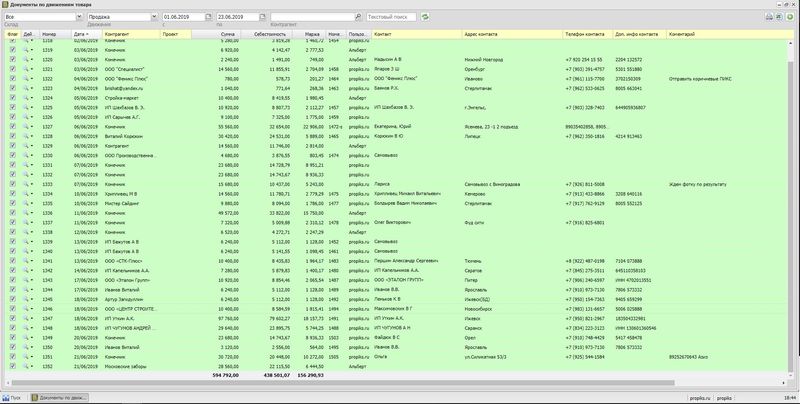Click the Номер column header
800x404 pixels.
(56, 34)
